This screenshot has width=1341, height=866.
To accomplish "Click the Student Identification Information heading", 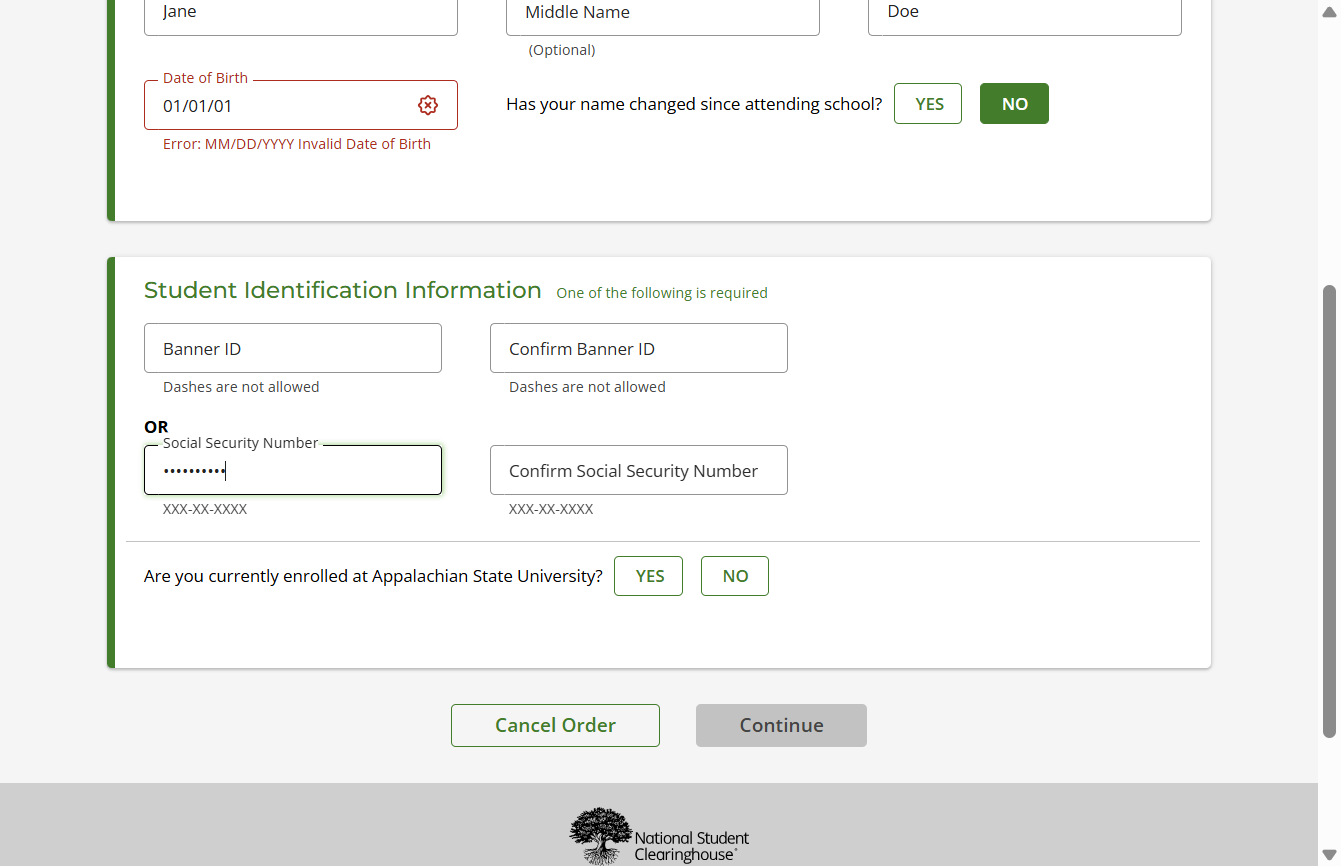I will pyautogui.click(x=342, y=290).
